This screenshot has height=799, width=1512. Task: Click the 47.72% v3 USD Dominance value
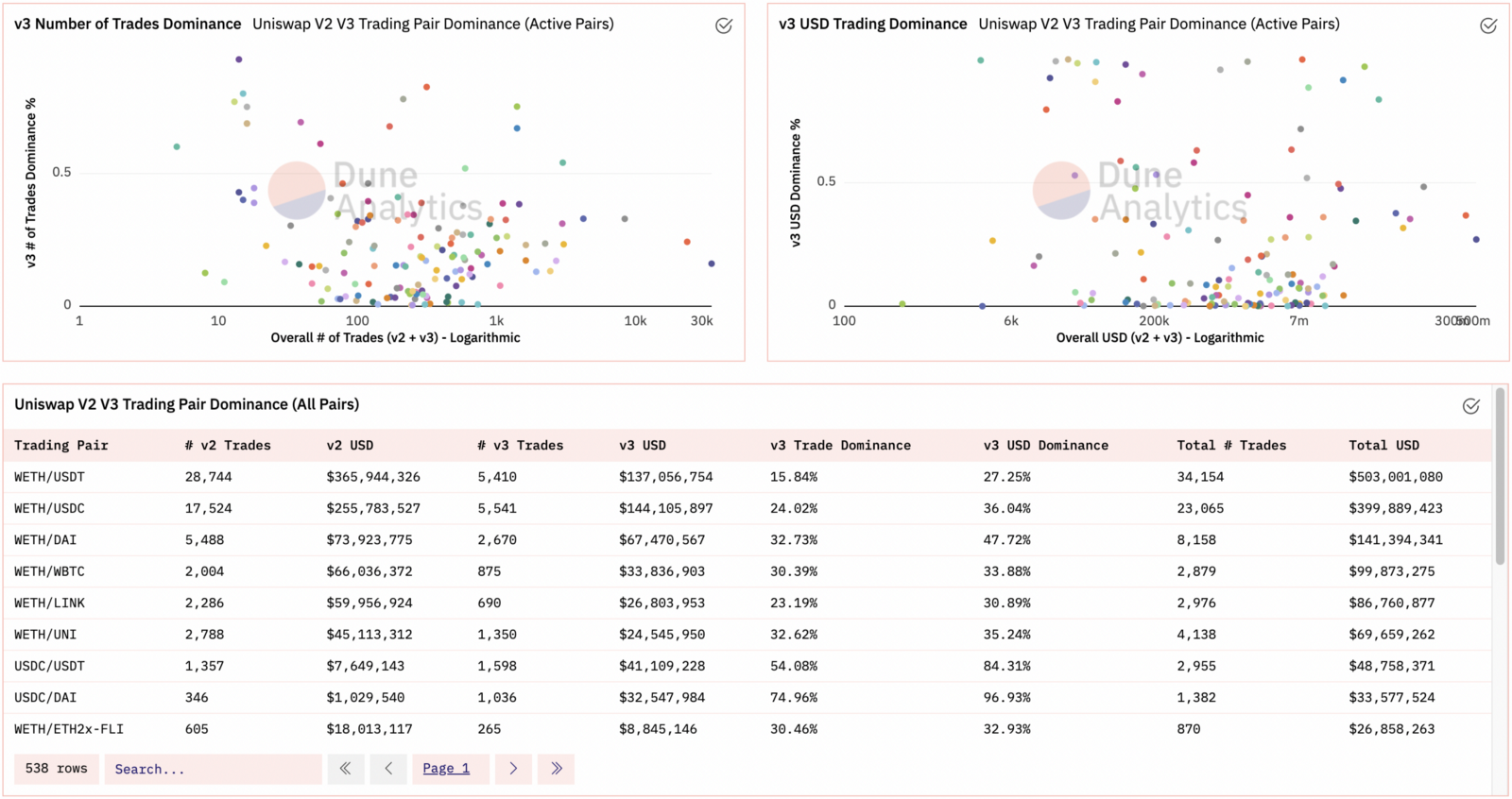(1007, 540)
